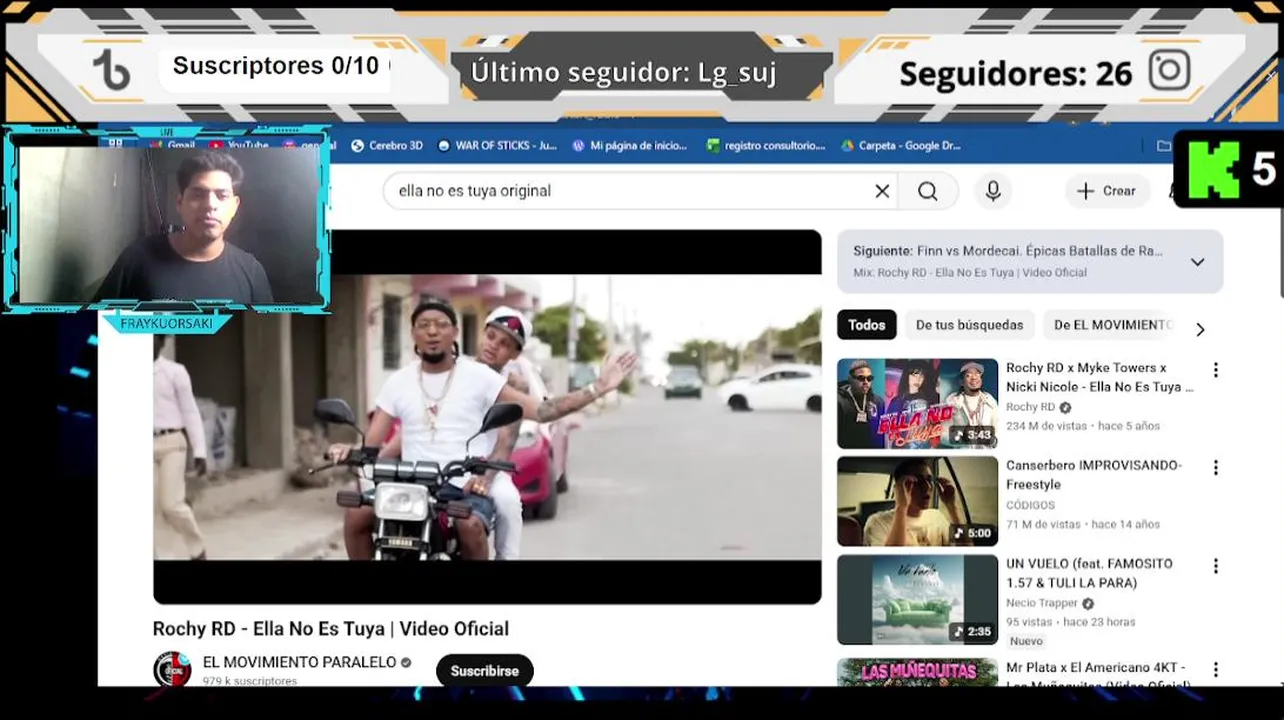Open options menu for Rochy RD x Myke Towers video
Screen dimensions: 1284x720
pyautogui.click(x=1215, y=370)
